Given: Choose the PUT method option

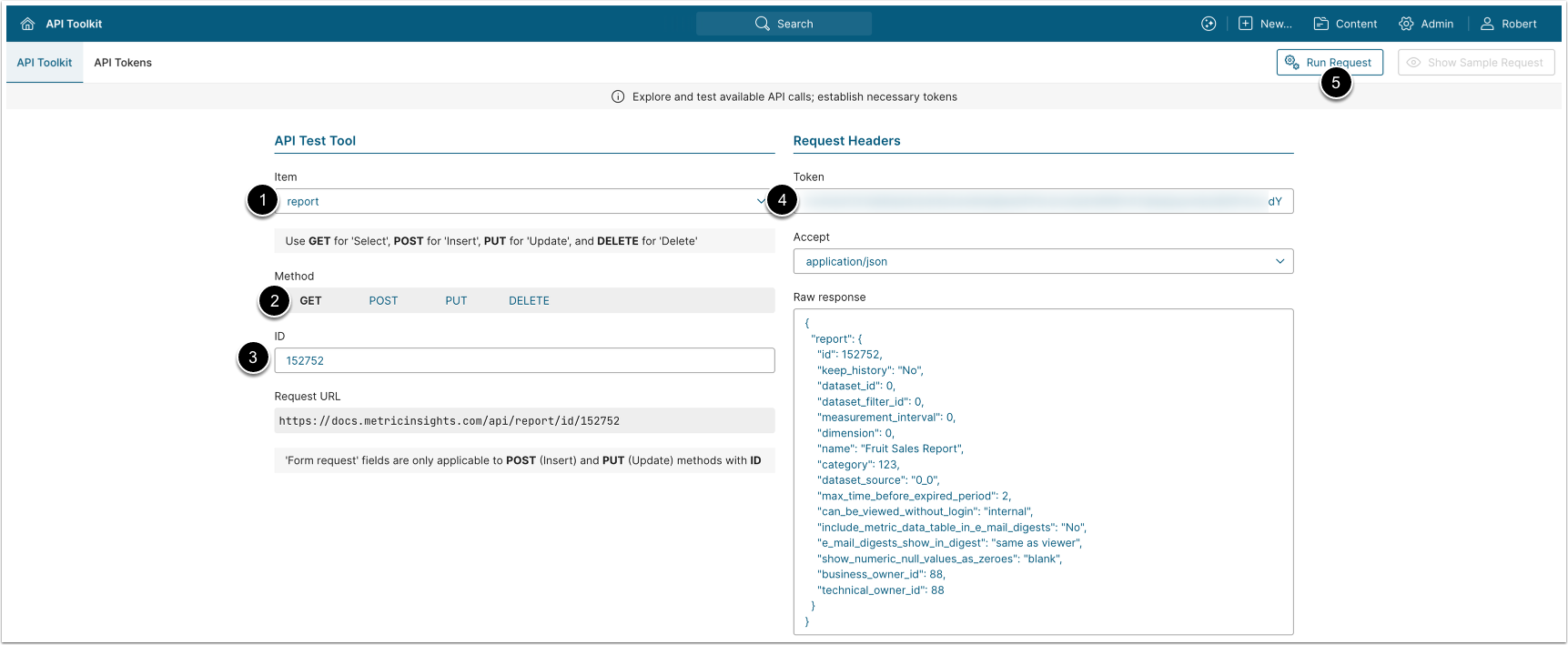Looking at the screenshot, I should tap(456, 300).
